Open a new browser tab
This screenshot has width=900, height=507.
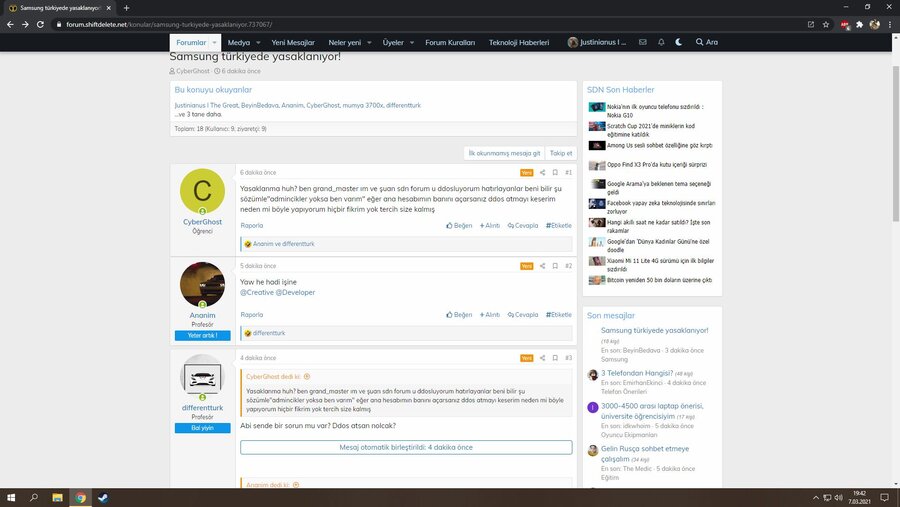point(126,8)
